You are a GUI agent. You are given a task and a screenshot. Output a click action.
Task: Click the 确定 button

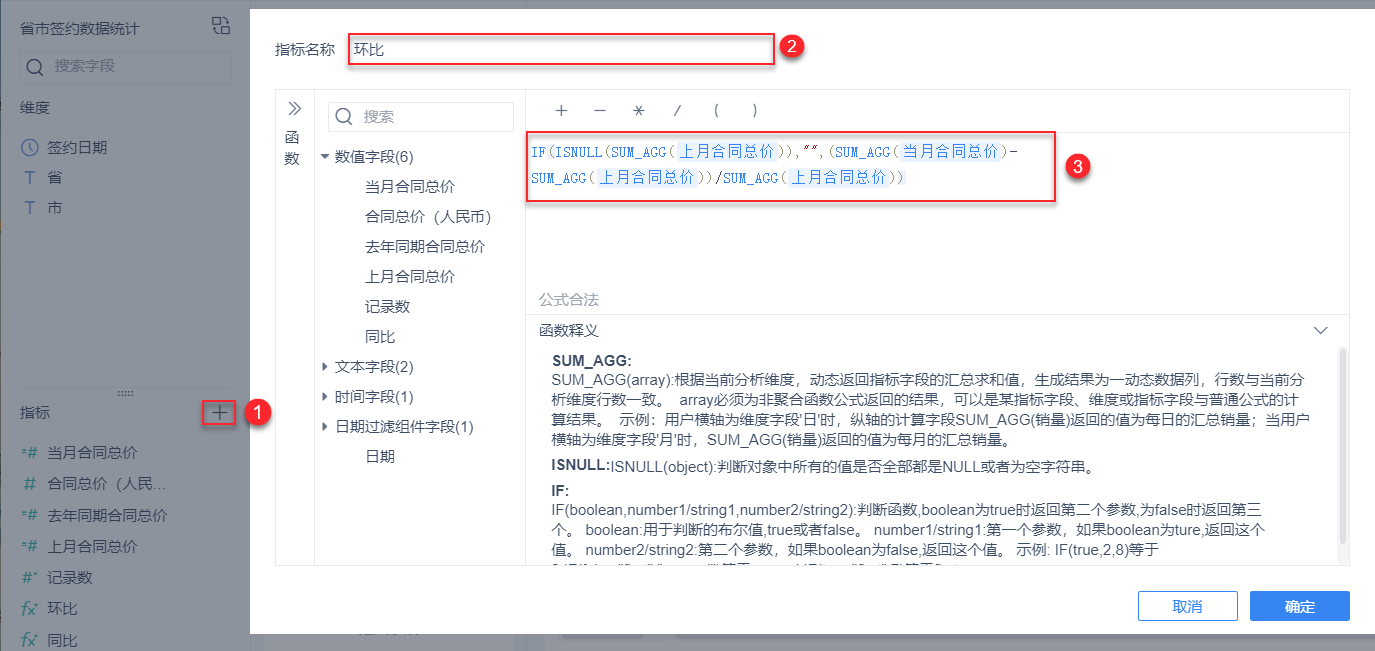[x=1300, y=606]
